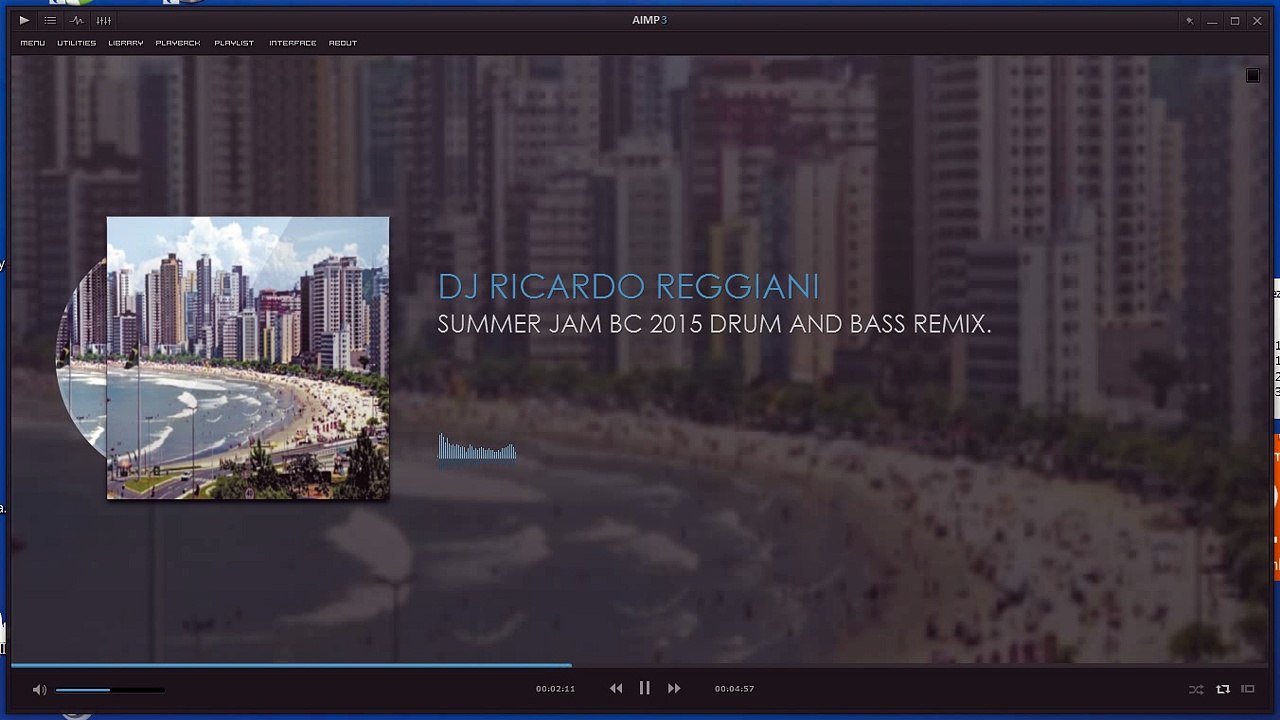Image resolution: width=1280 pixels, height=720 pixels.
Task: Skip to the previous track
Action: (616, 688)
